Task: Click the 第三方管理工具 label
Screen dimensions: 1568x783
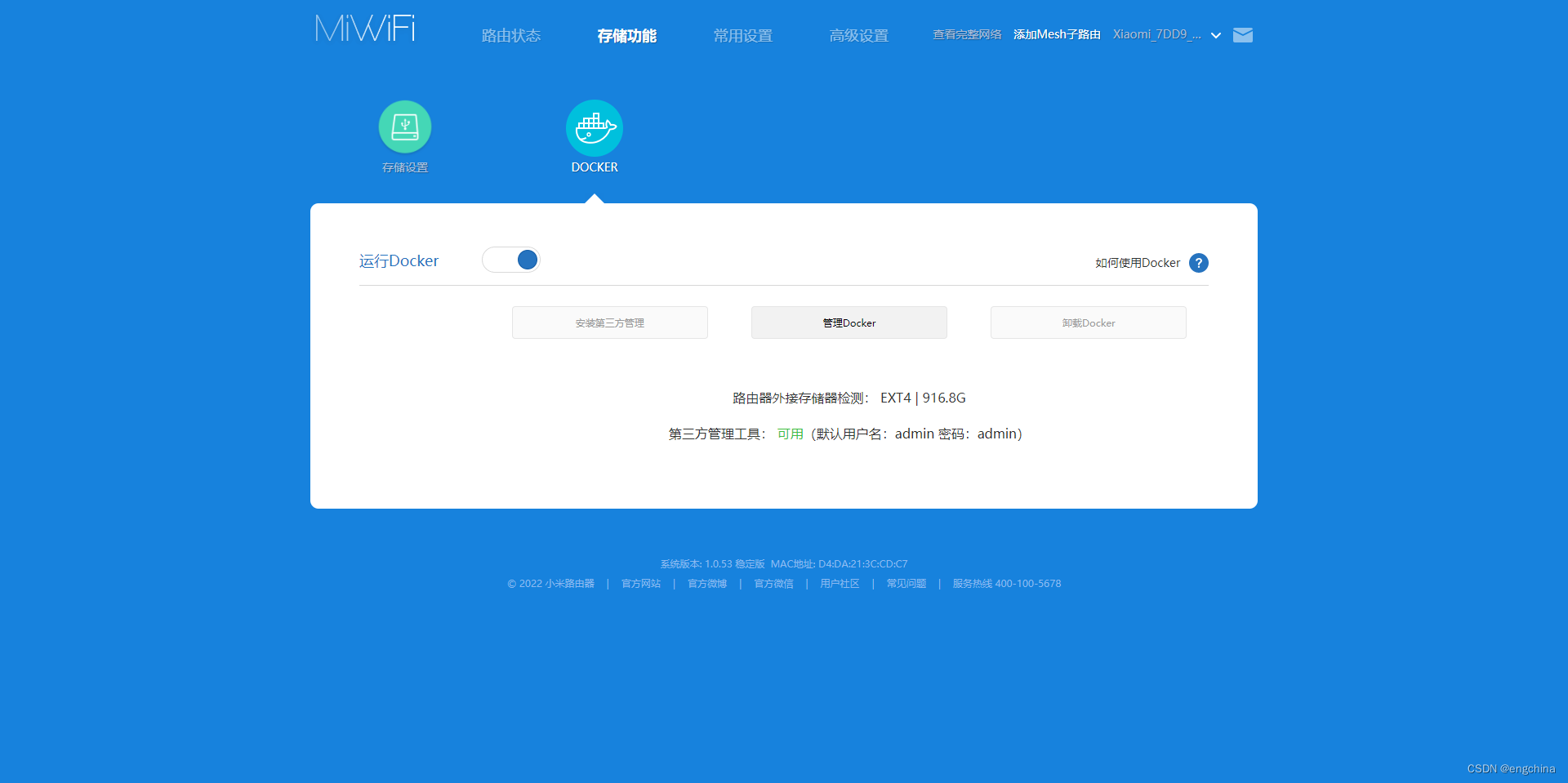Action: (717, 434)
